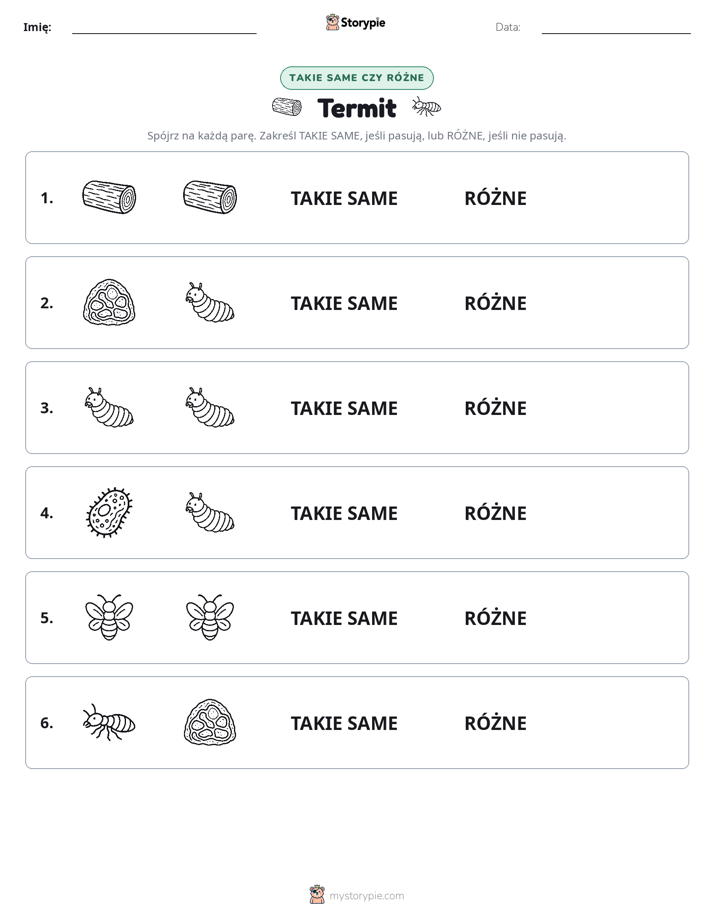Click the first bee picture in row 5
The image size is (714, 924).
pos(109,617)
